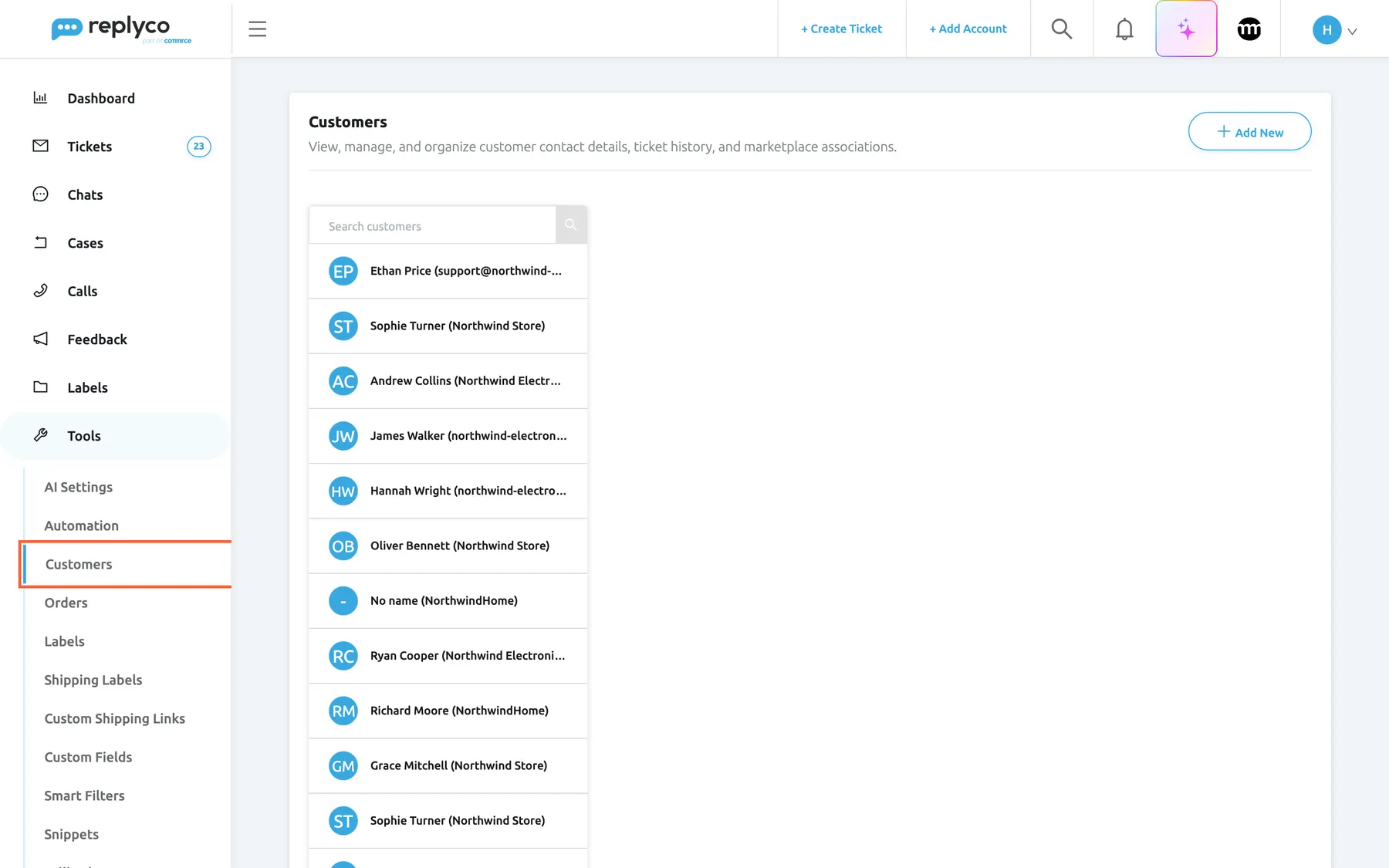Click the Tickets envelope icon
The width and height of the screenshot is (1389, 868).
(x=40, y=146)
